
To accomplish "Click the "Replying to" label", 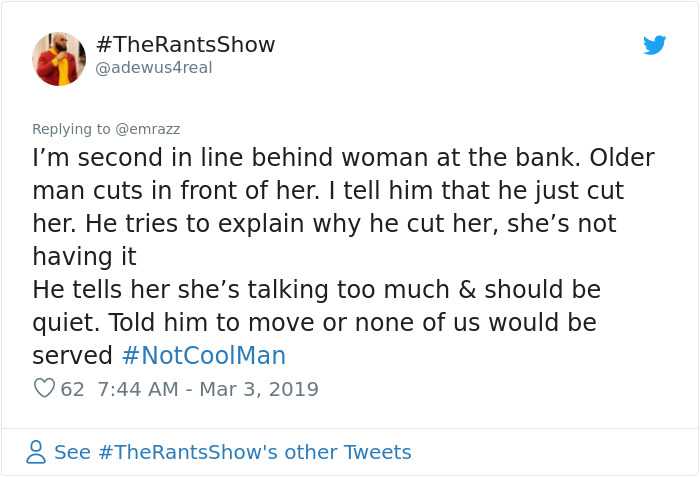I will pos(72,129).
